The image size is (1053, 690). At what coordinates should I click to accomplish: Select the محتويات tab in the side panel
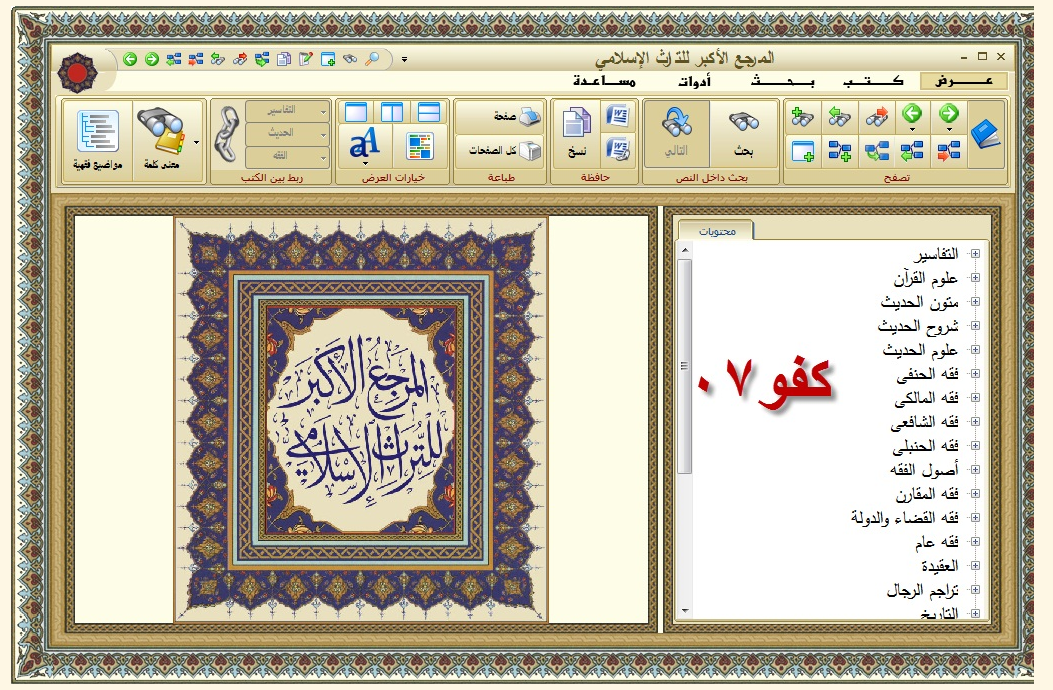coord(717,231)
